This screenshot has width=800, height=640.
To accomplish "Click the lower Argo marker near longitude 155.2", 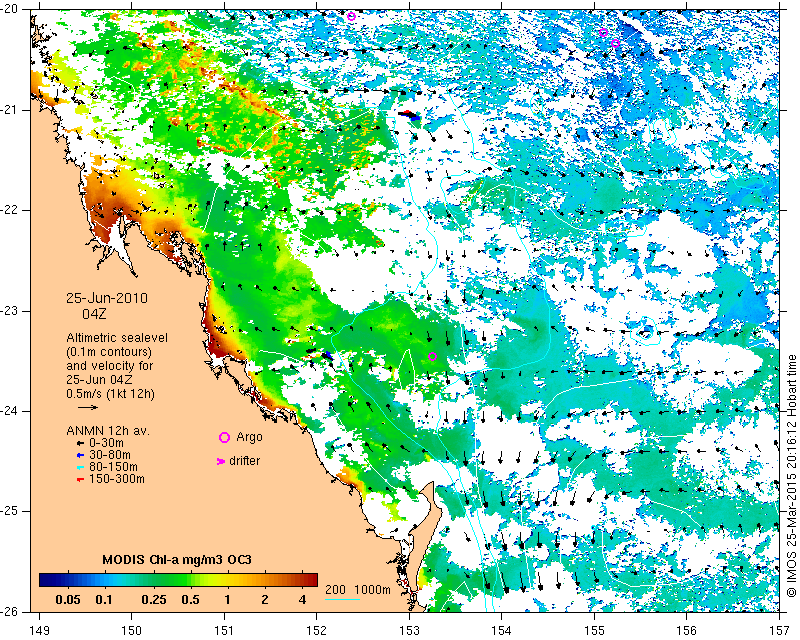I will pos(615,43).
